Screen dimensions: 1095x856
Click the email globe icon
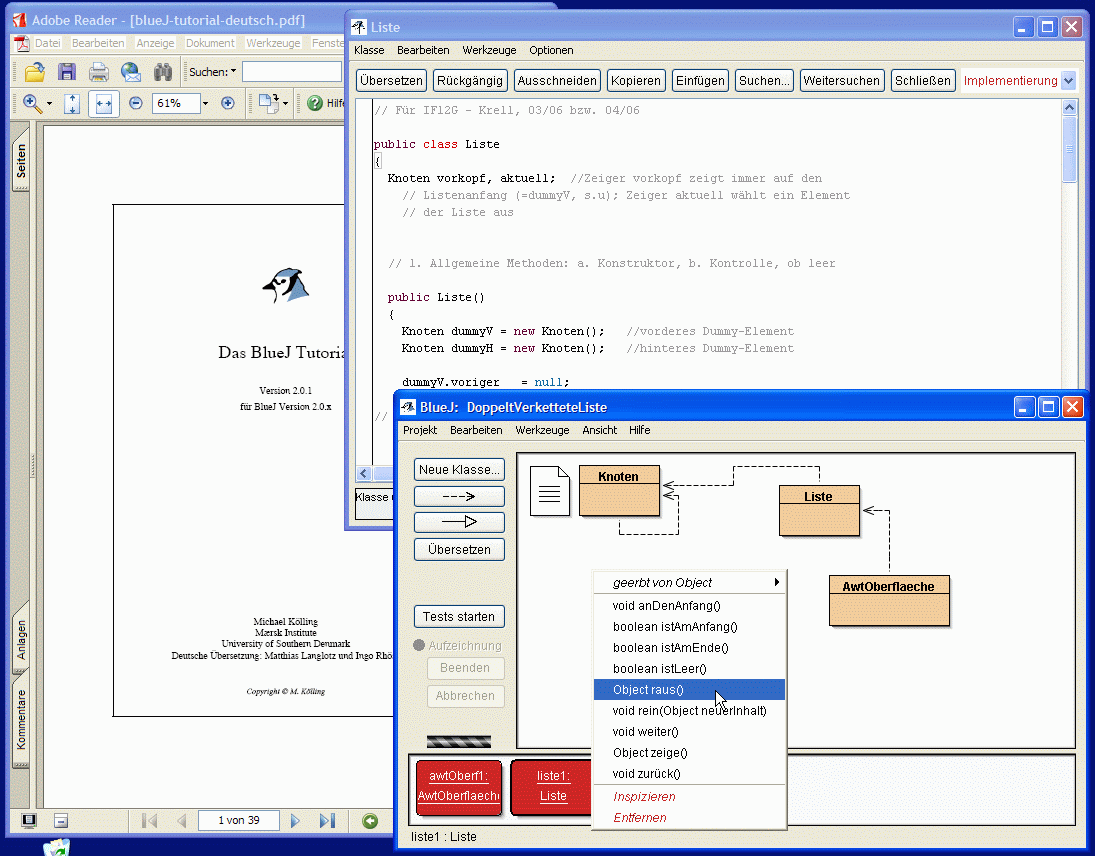click(x=131, y=72)
